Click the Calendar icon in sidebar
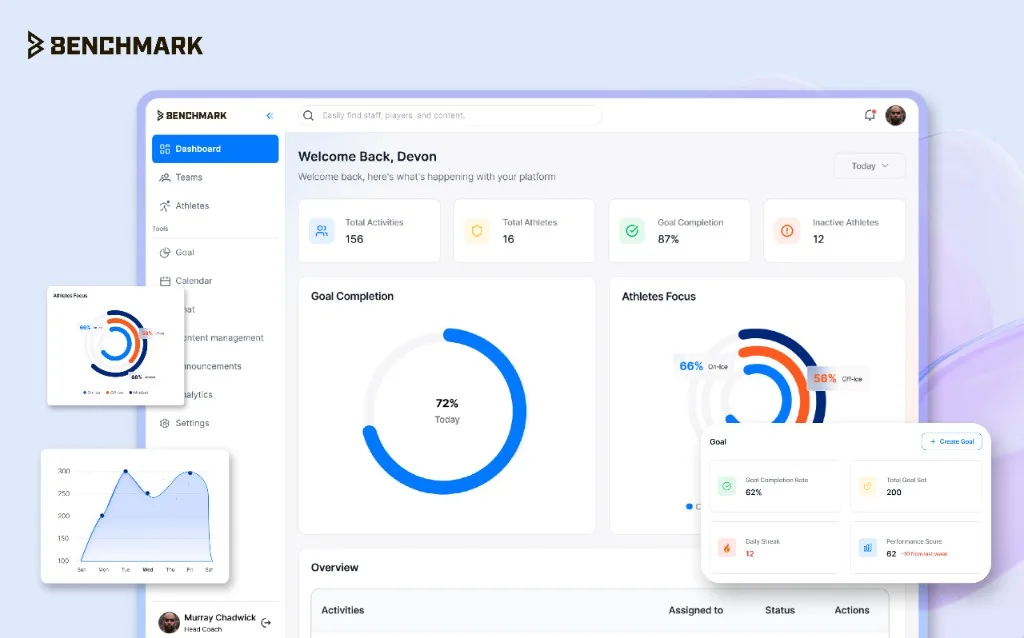Screen dimensions: 1024x638 click(165, 281)
